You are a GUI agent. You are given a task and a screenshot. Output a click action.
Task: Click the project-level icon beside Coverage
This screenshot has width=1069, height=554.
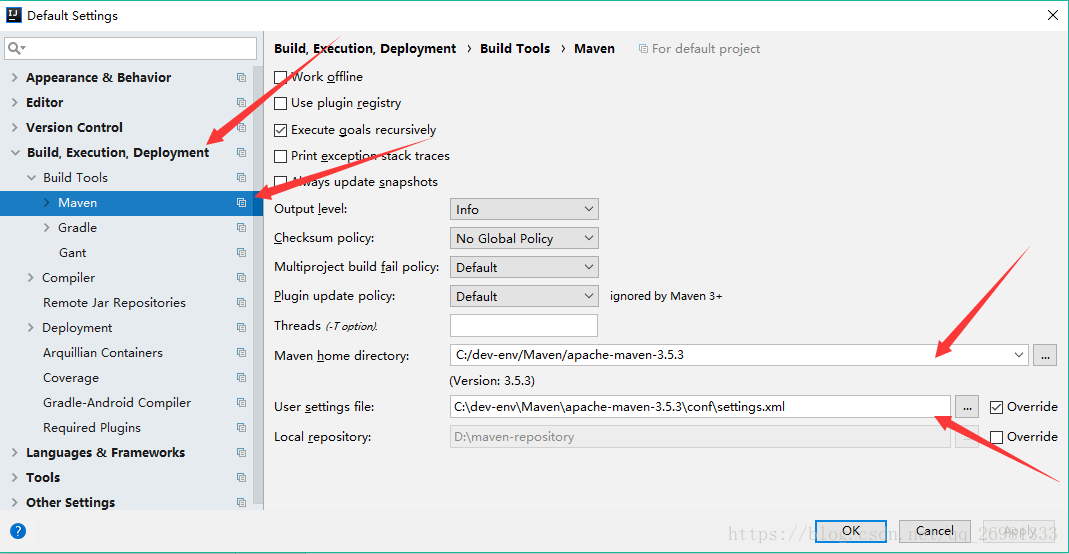[x=241, y=378]
